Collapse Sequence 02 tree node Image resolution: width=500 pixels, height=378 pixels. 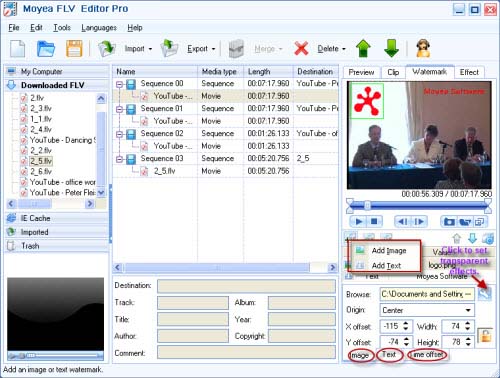click(119, 134)
